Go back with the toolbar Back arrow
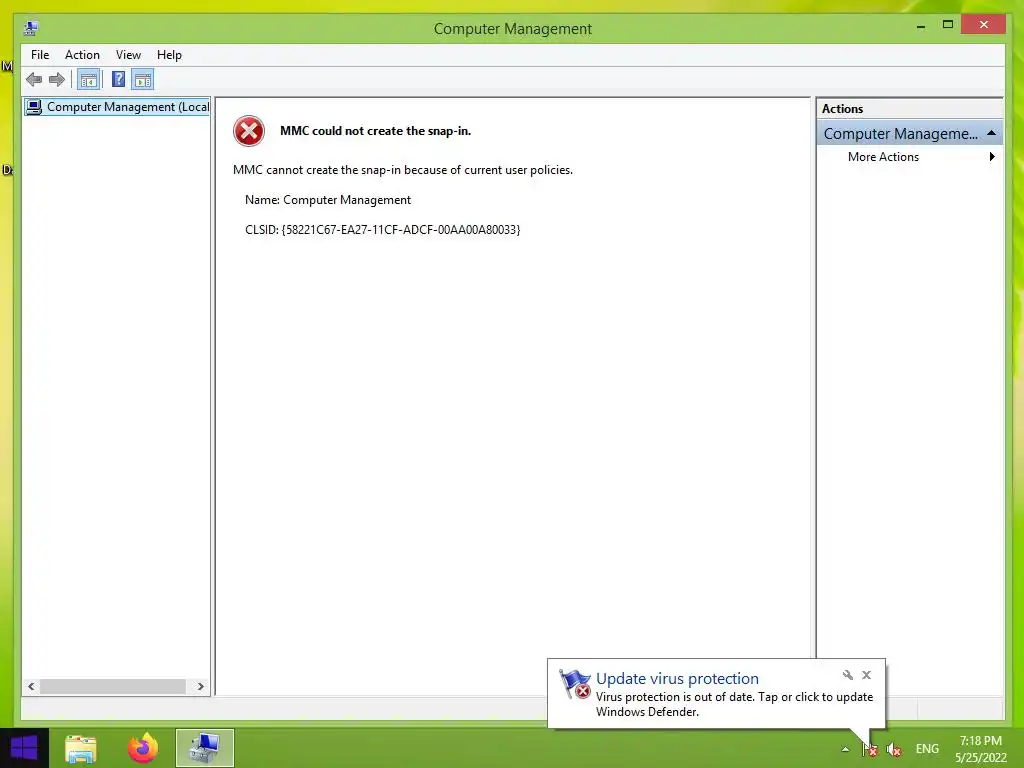The image size is (1024, 768). pos(34,80)
